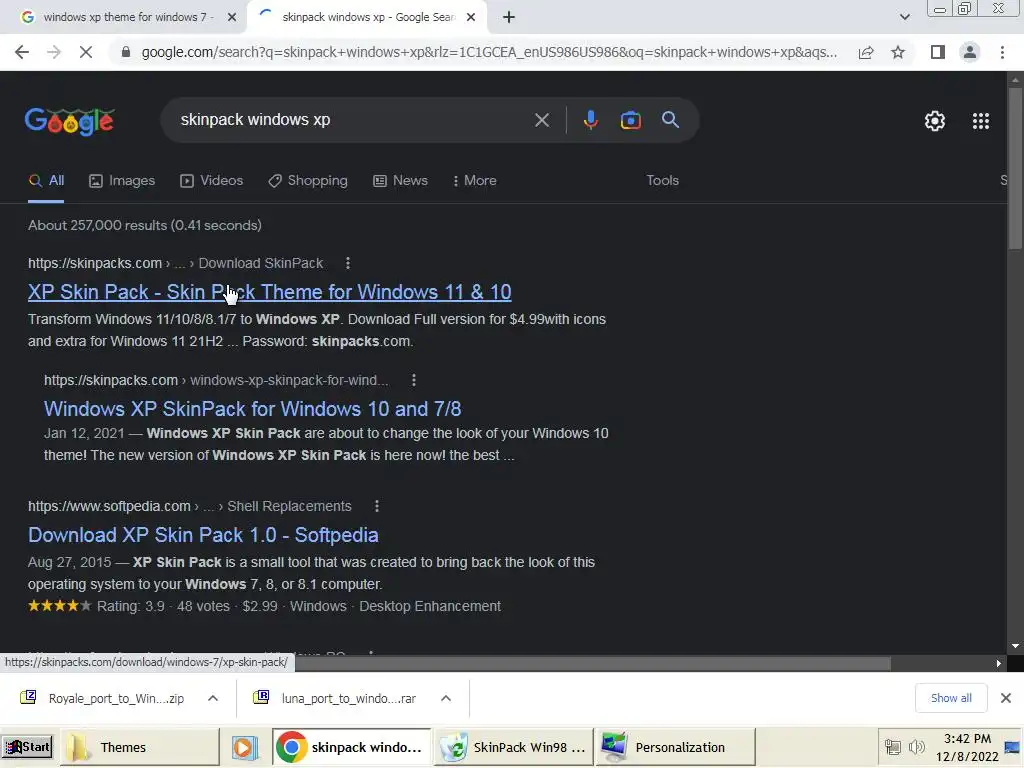The width and height of the screenshot is (1024, 768).
Task: Select the All results tab
Action: tap(46, 181)
